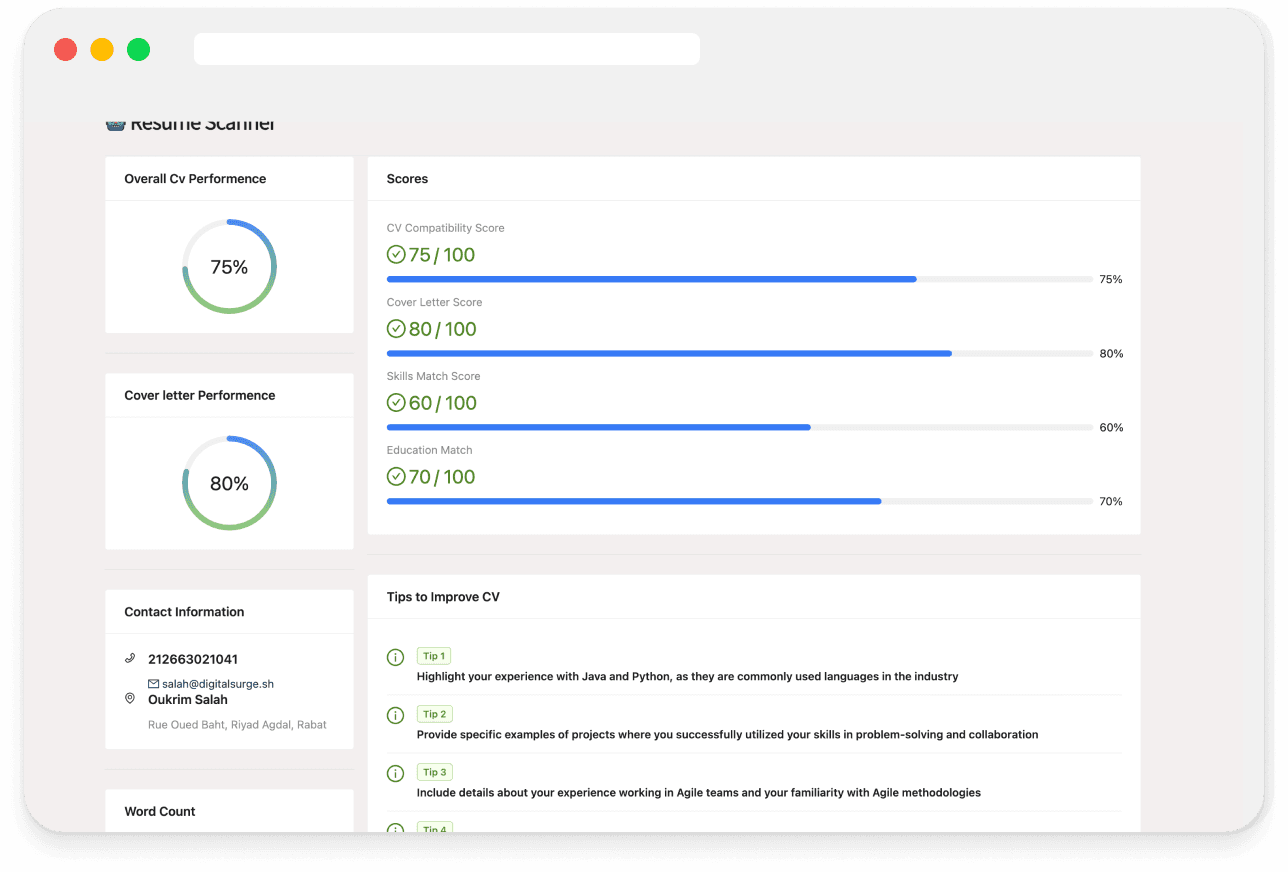The height and width of the screenshot is (872, 1288).
Task: Click the 60% label at bar end
Action: pyautogui.click(x=1111, y=427)
